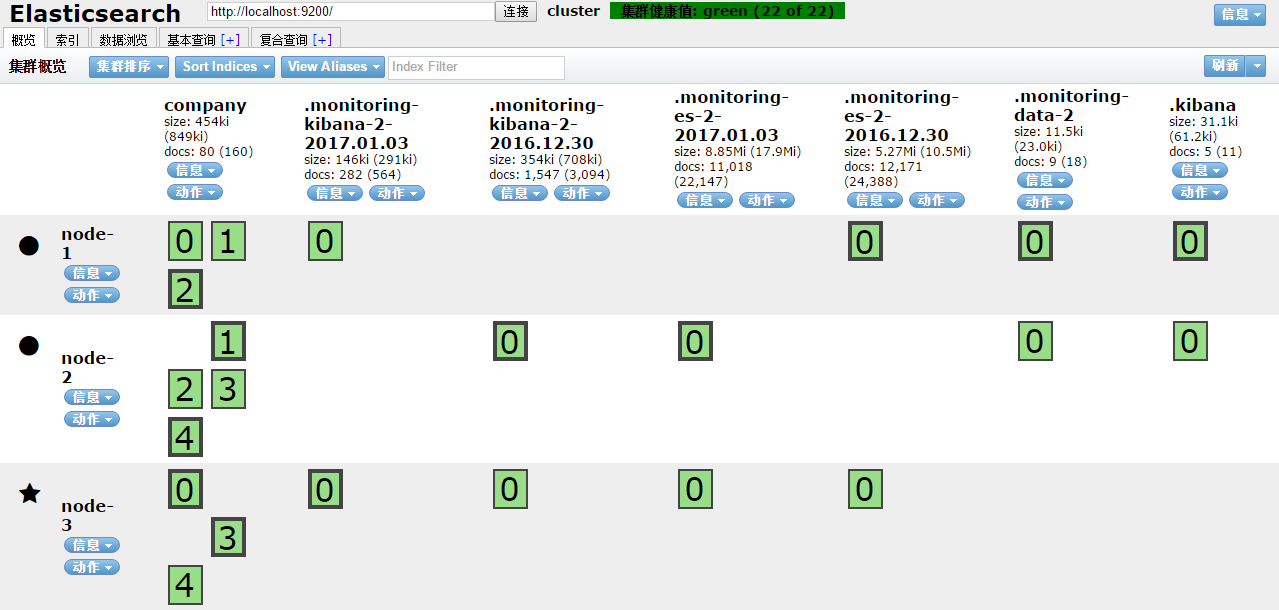
Task: Add a new 基本查询 tab with [+]
Action: [231, 39]
